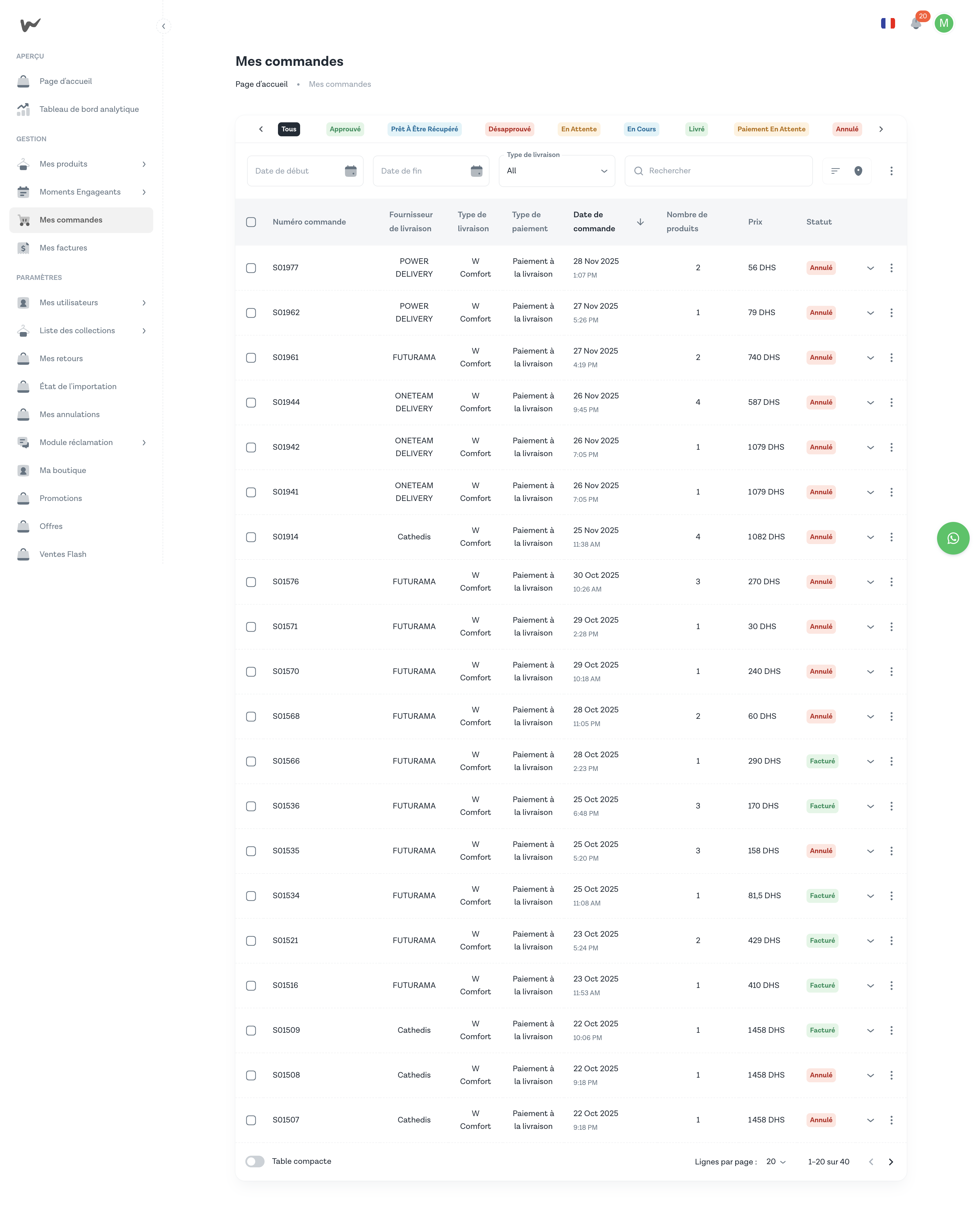The width and height of the screenshot is (979, 1232).
Task: Click the WhatsApp floating chat icon
Action: click(952, 538)
